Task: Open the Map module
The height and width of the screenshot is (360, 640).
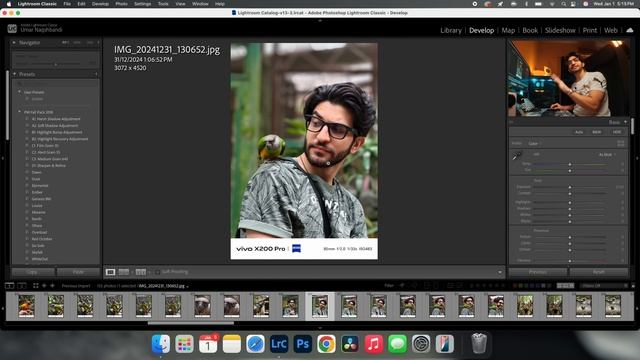Action: point(508,30)
